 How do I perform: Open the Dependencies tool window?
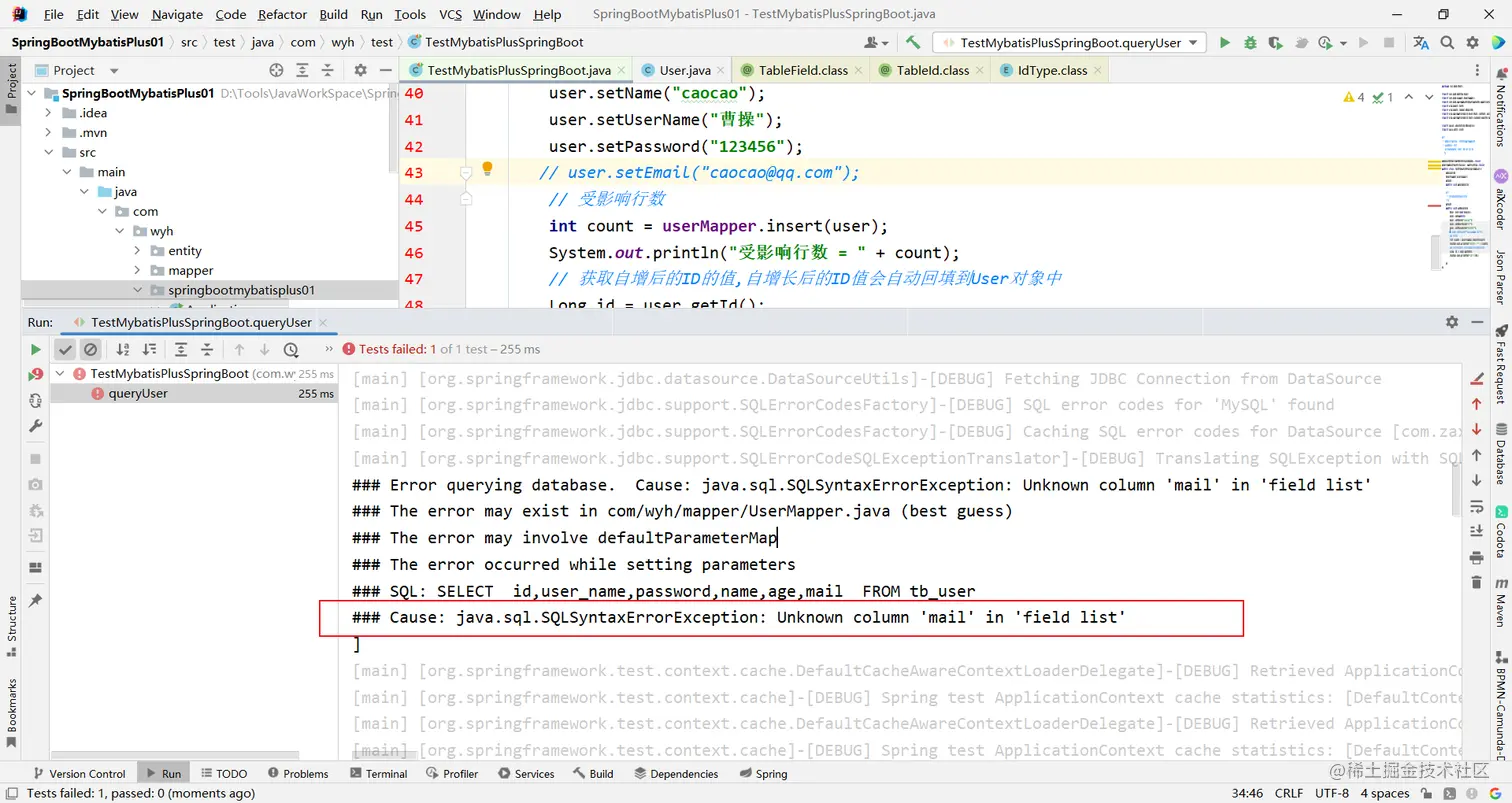pos(675,773)
